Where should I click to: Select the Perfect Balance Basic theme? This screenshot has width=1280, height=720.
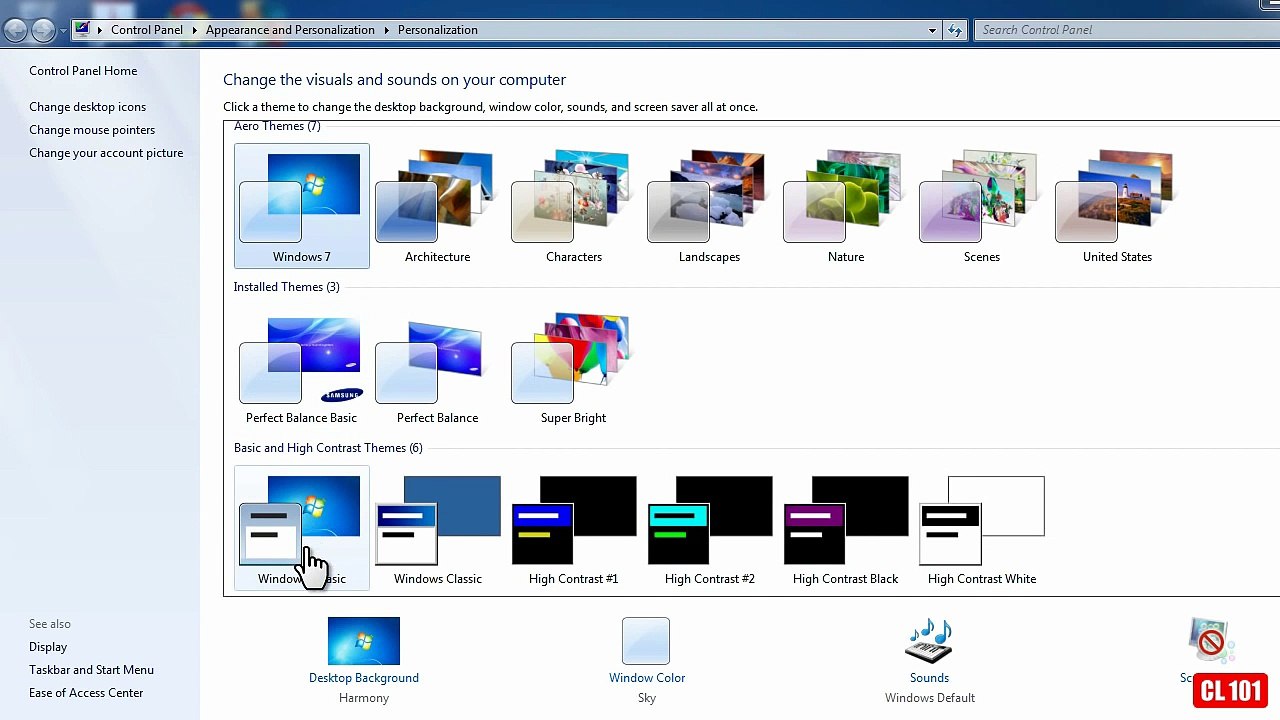pyautogui.click(x=301, y=367)
